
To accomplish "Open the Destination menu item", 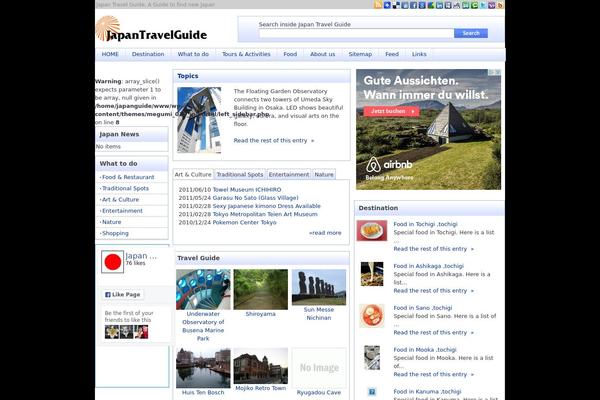I will pos(148,54).
